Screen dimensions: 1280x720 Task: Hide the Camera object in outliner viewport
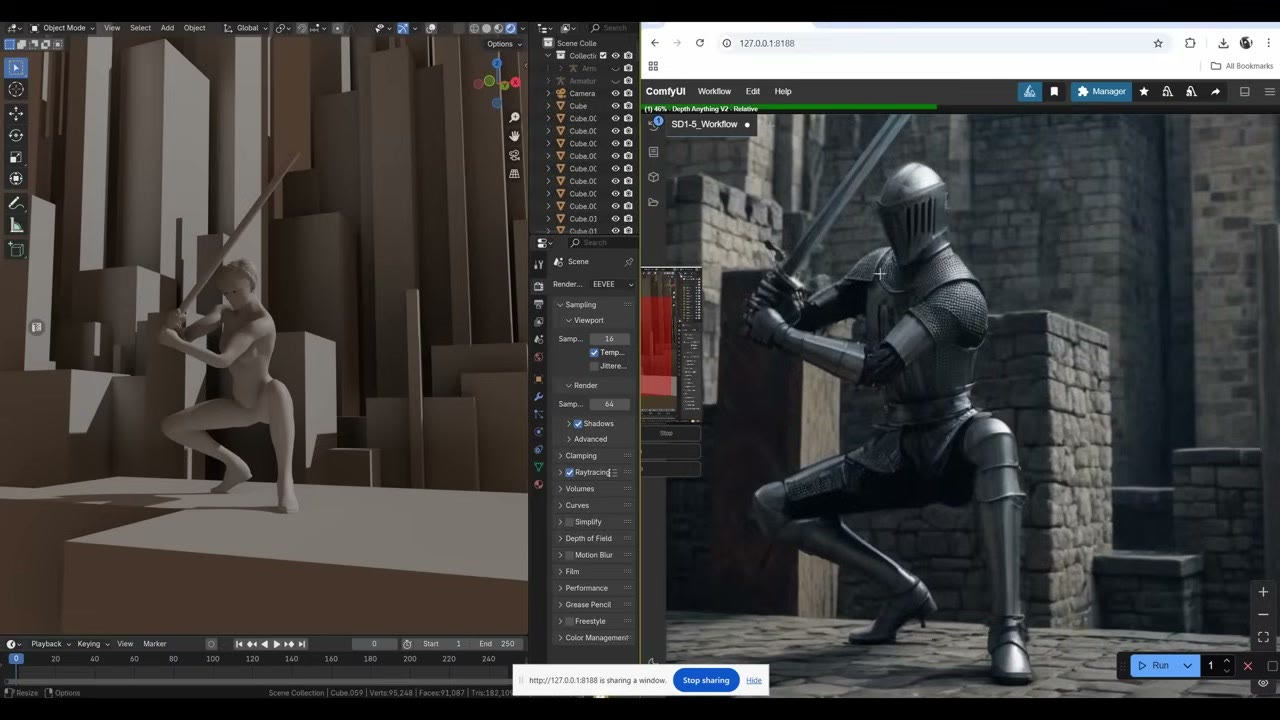tap(615, 93)
